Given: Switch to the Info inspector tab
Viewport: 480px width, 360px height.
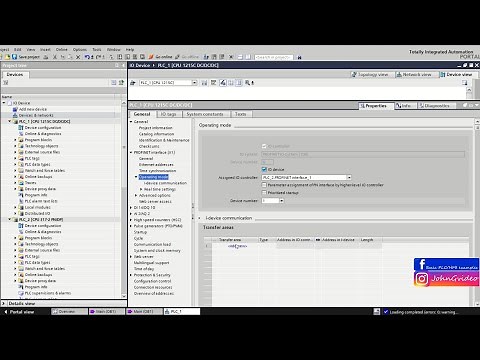Looking at the screenshot, I should tap(404, 106).
